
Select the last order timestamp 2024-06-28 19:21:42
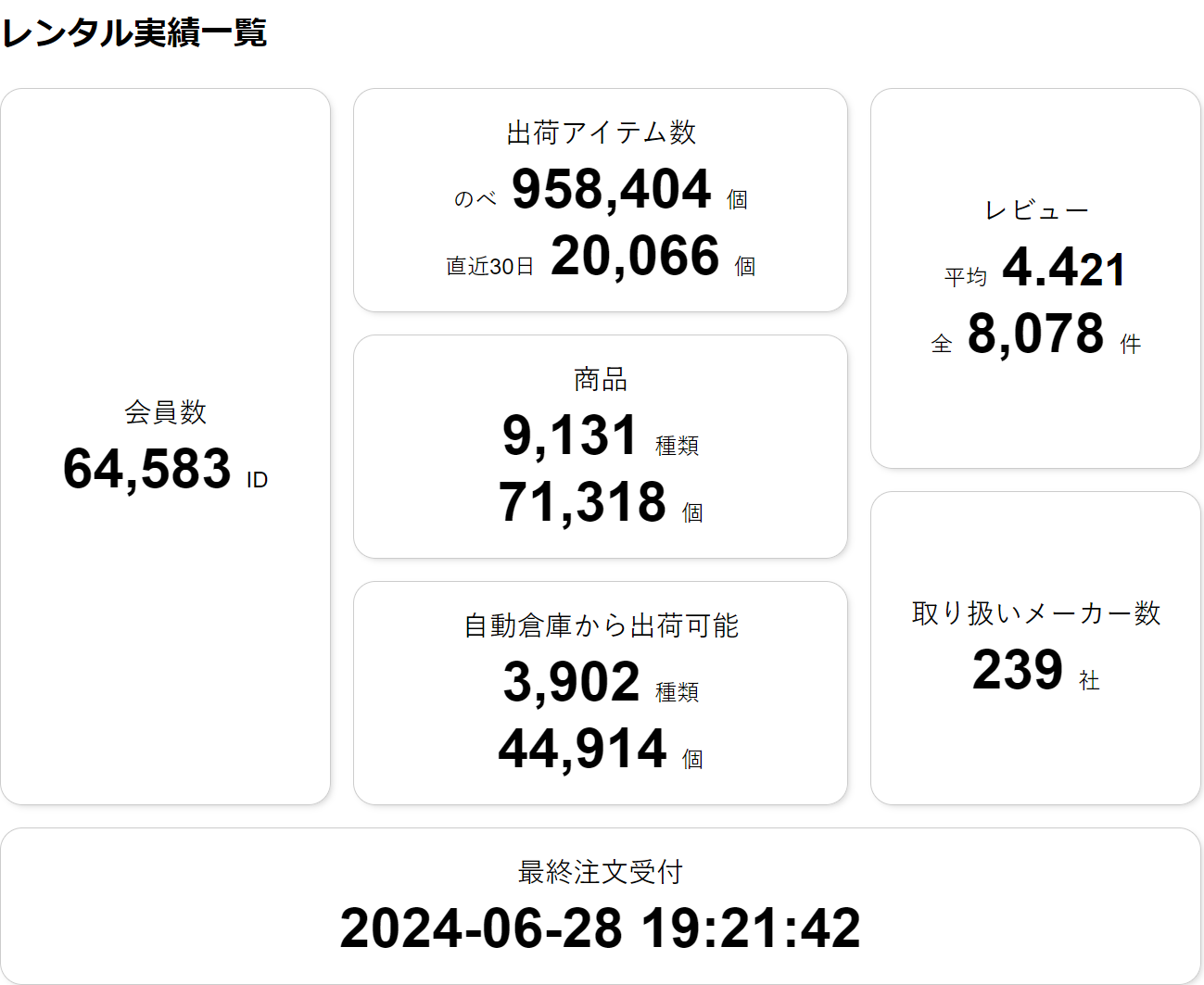coord(601,928)
